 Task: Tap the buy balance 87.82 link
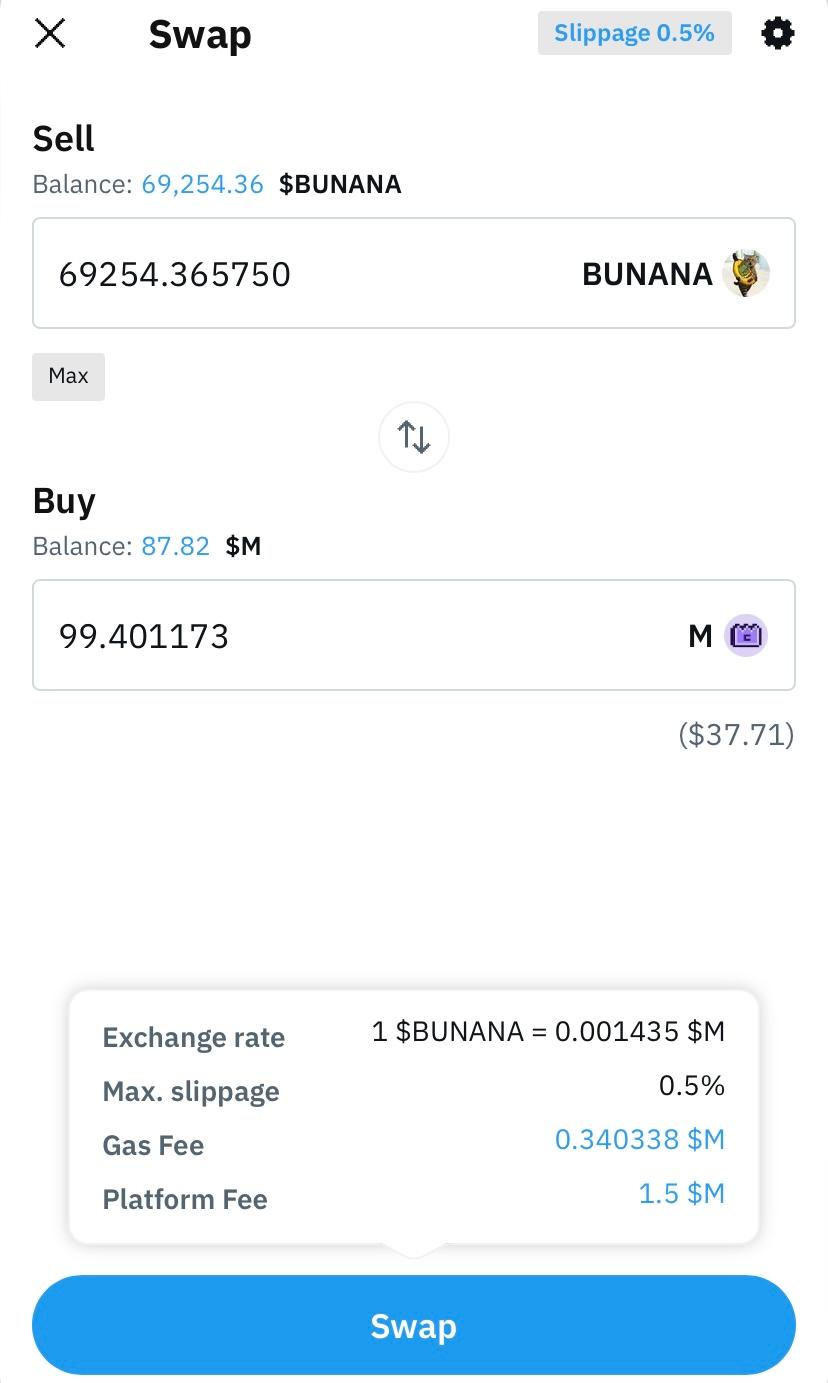175,546
